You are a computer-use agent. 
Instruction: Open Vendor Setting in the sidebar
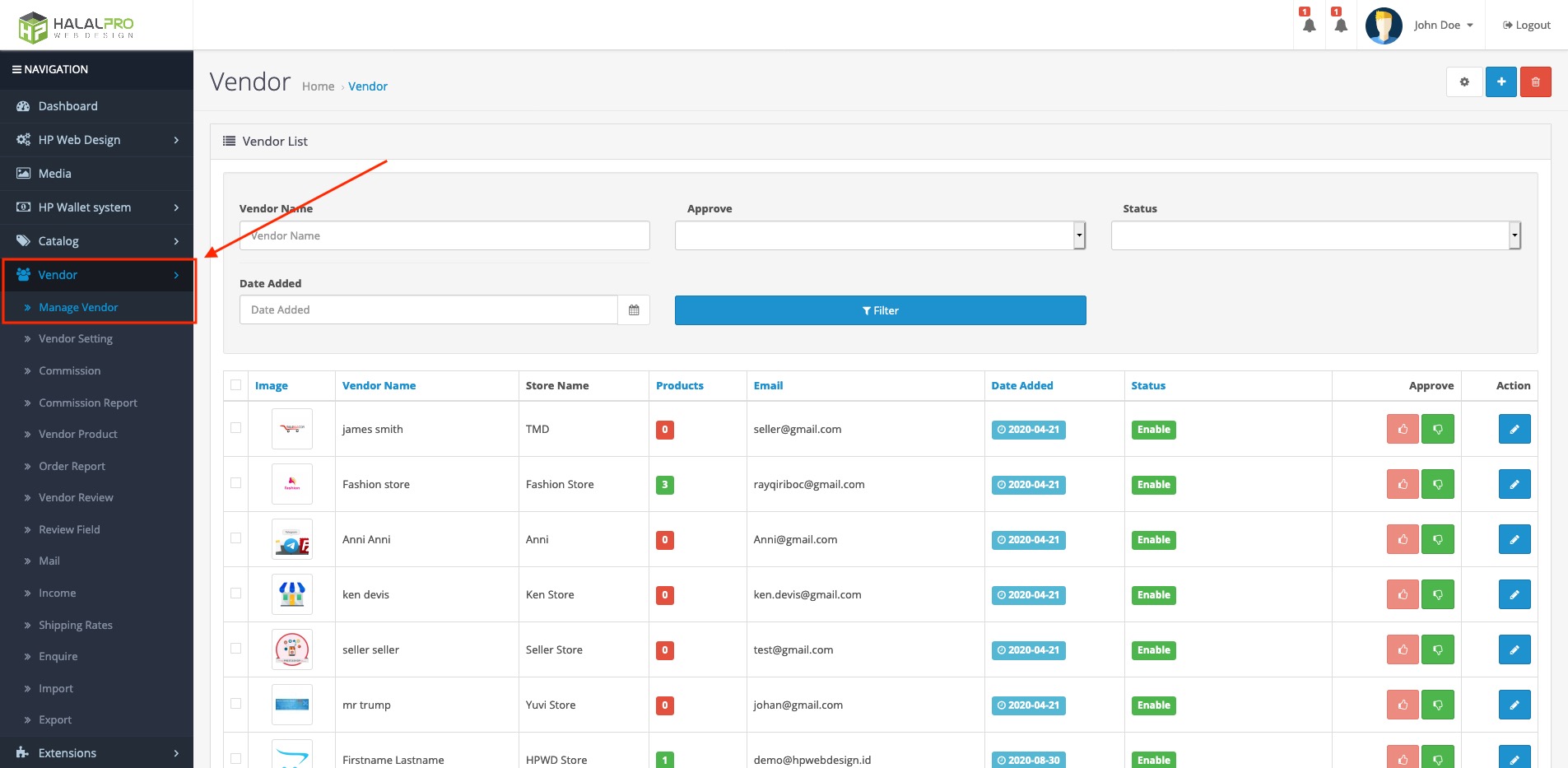(76, 339)
